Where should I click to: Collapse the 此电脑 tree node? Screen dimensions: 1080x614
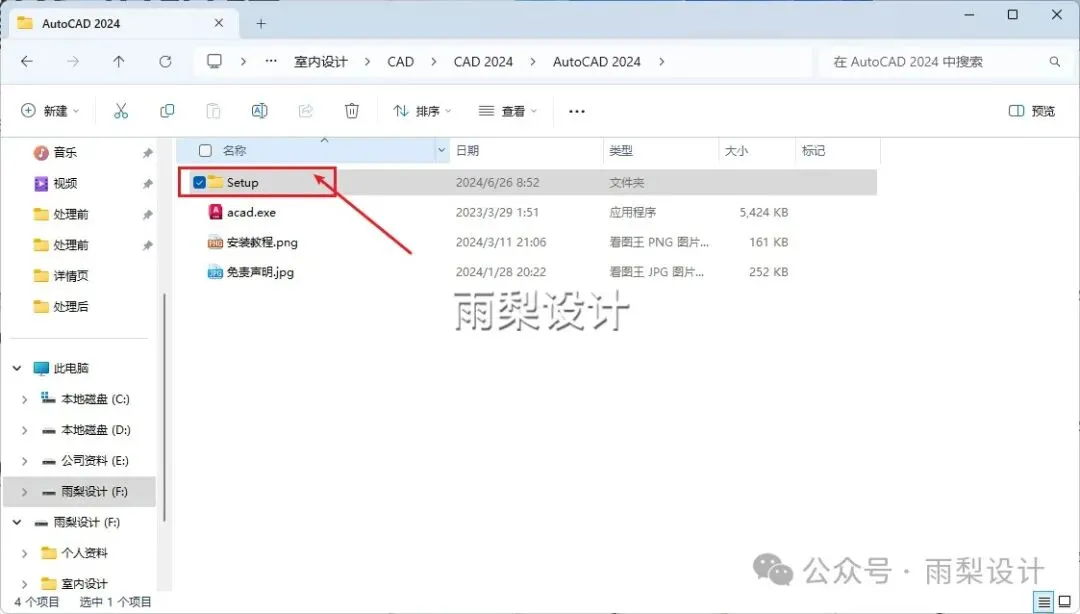17,368
